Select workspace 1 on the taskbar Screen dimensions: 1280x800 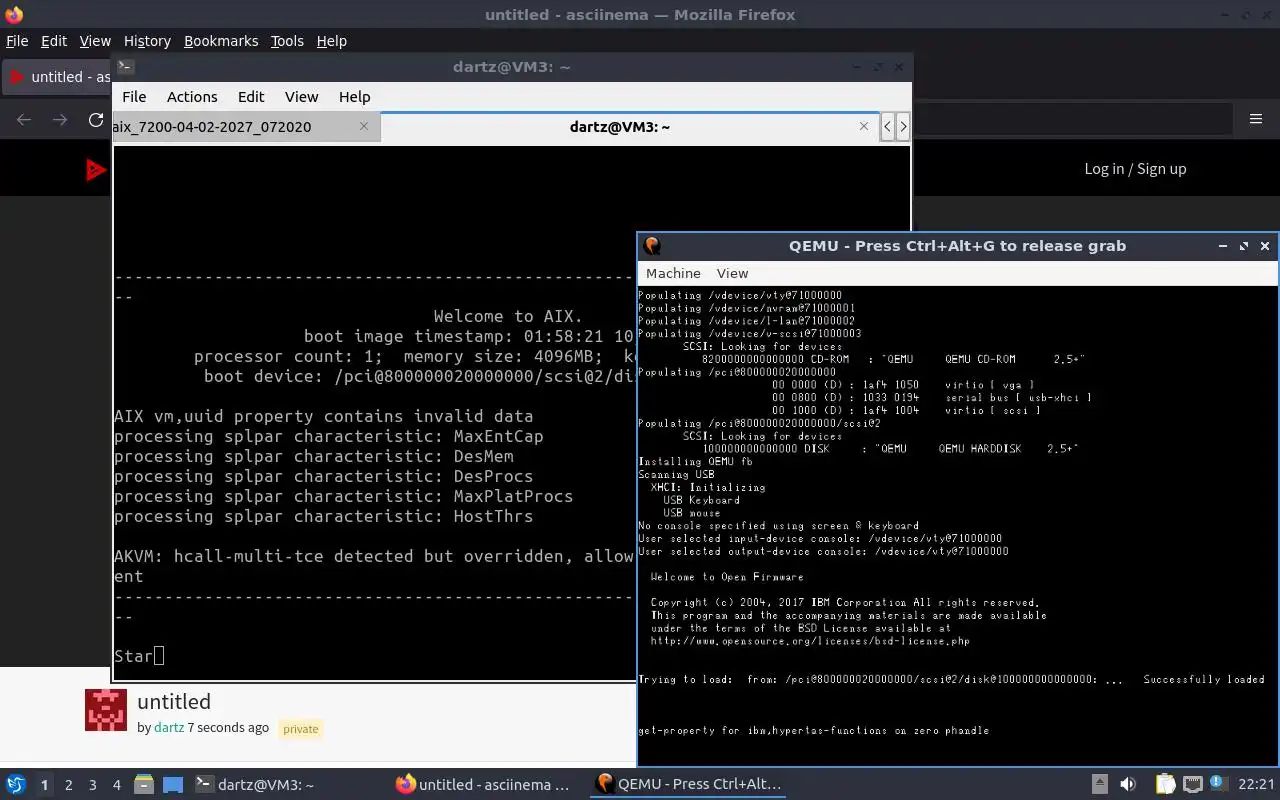(x=45, y=785)
